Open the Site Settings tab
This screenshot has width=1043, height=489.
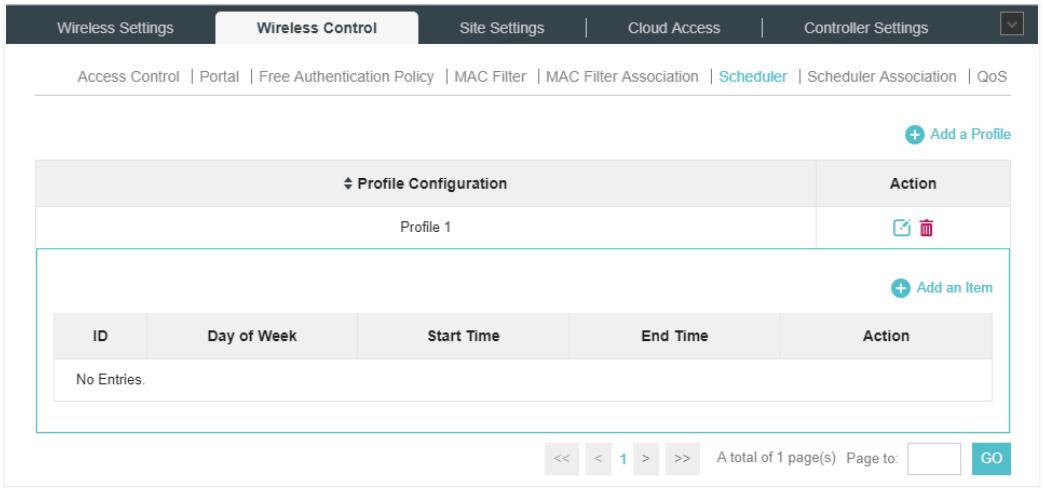502,28
